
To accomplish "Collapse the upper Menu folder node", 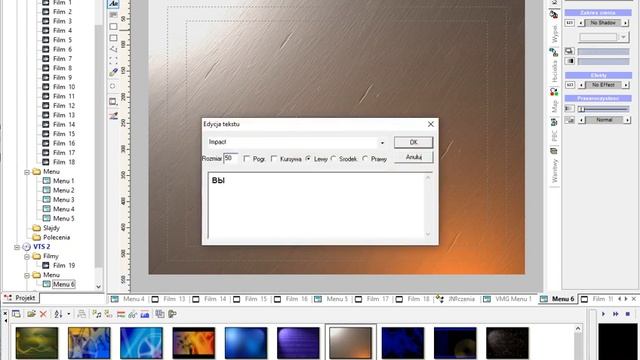I will pyautogui.click(x=27, y=172).
